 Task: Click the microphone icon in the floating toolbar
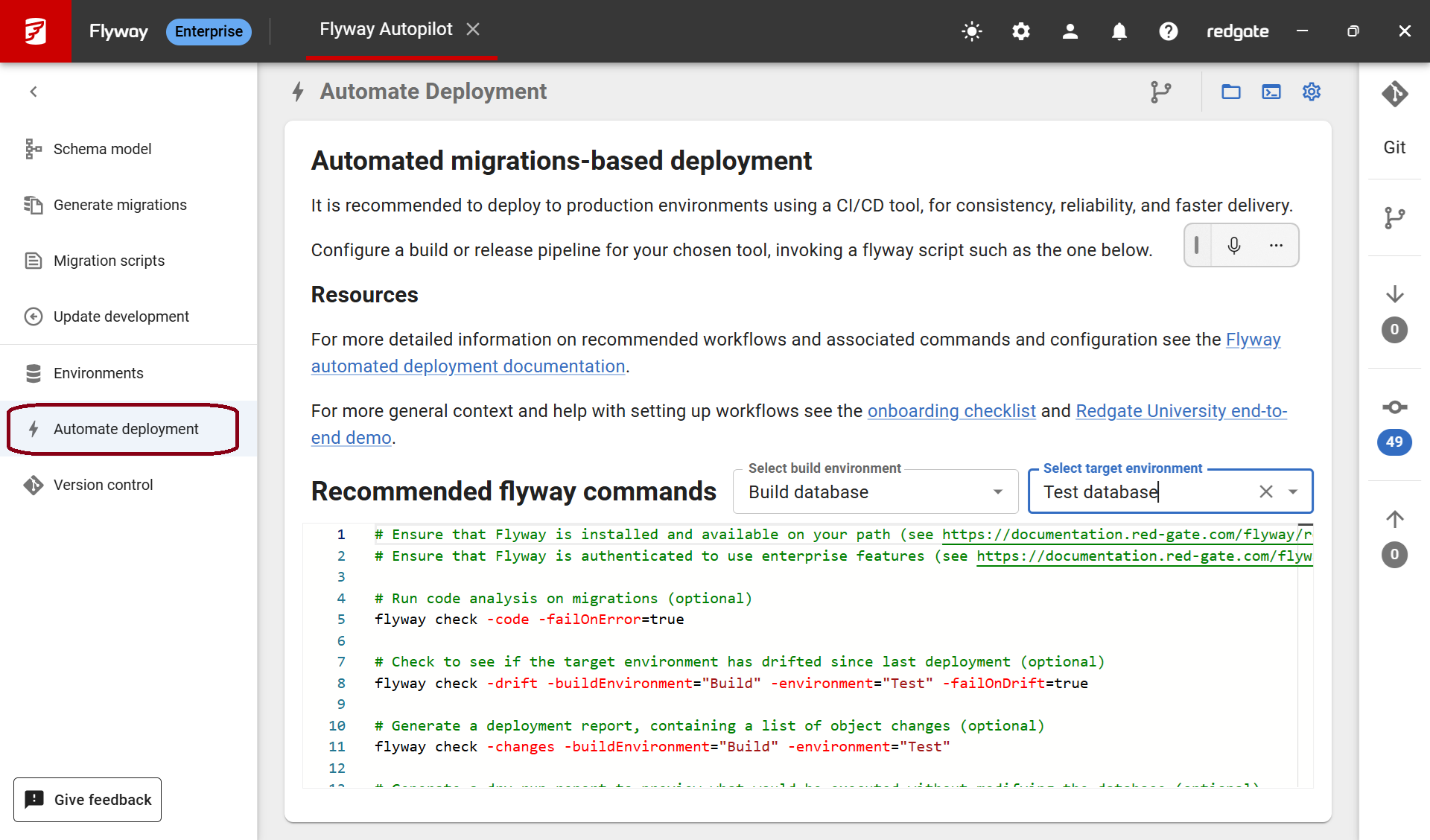point(1233,245)
